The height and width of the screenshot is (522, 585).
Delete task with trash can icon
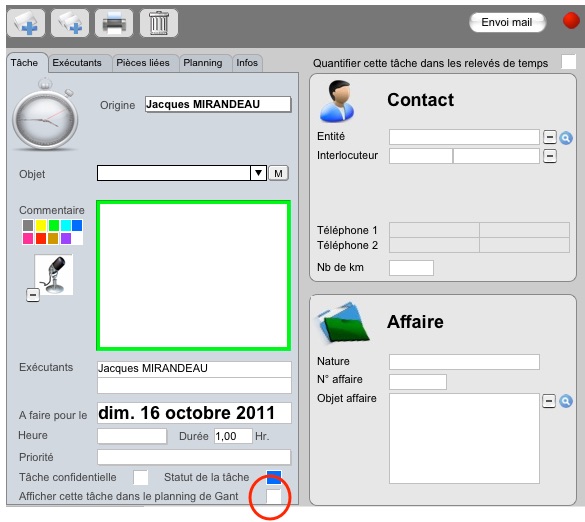point(159,23)
